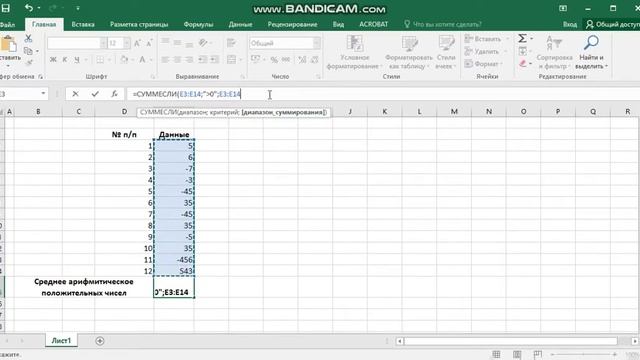The width and height of the screenshot is (640, 360).
Task: Click the Format Painter brush icon
Action: coord(29,62)
